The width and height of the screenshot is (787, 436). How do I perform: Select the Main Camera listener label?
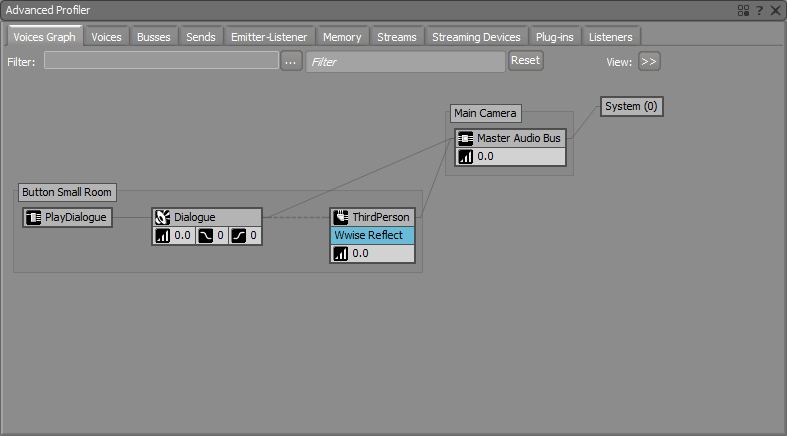[485, 113]
